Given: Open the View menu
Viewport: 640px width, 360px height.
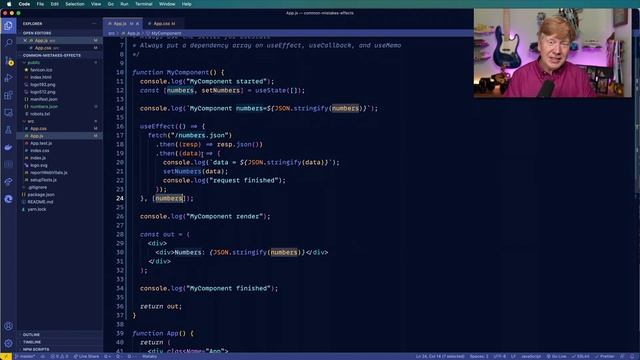Looking at the screenshot, I should [x=96, y=4].
